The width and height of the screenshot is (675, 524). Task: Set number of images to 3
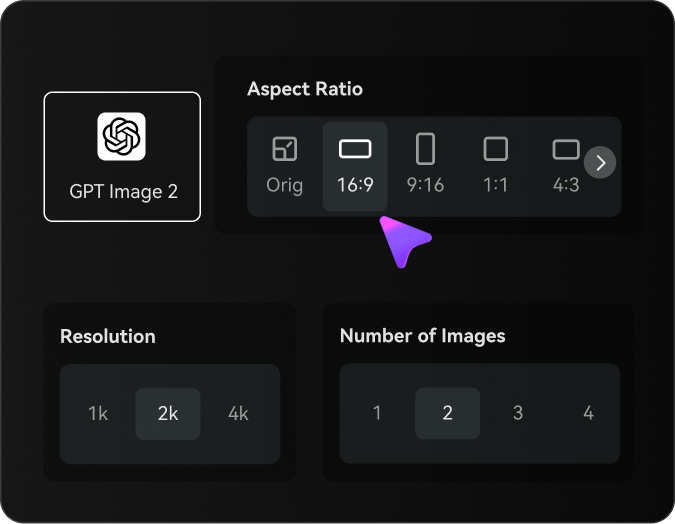tap(518, 413)
